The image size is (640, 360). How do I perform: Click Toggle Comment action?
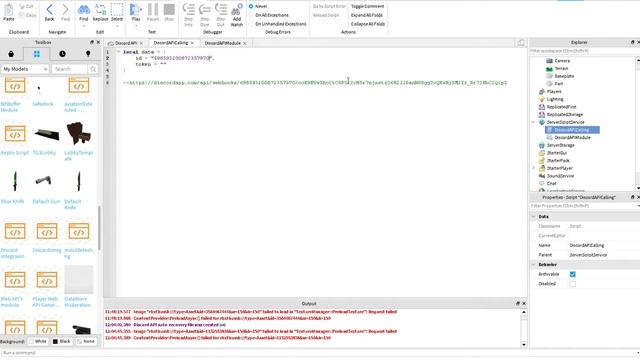point(367,6)
